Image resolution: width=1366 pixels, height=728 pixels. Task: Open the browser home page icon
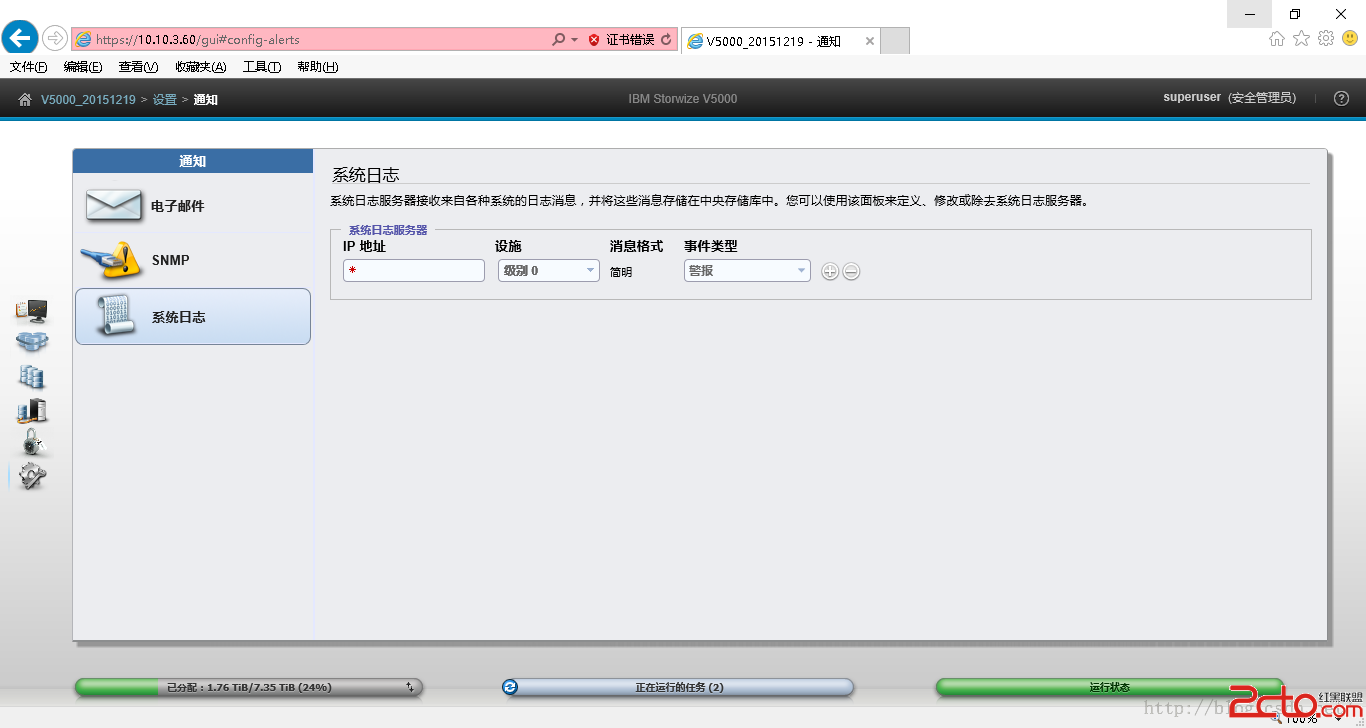pyautogui.click(x=1277, y=38)
